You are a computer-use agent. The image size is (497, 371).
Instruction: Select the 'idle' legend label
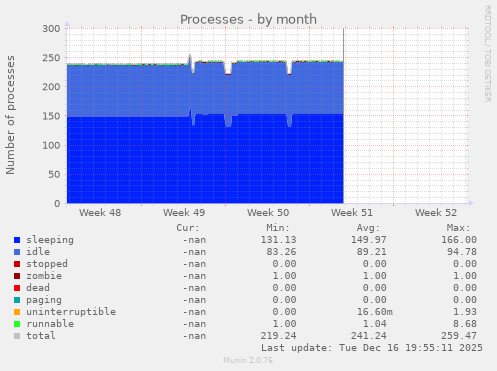[38, 252]
